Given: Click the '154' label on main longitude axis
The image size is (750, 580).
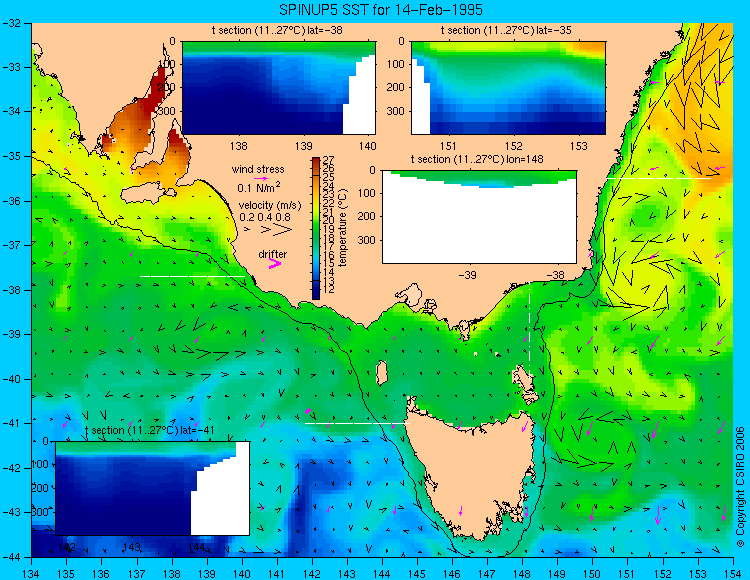Looking at the screenshot, I should click(x=733, y=574).
